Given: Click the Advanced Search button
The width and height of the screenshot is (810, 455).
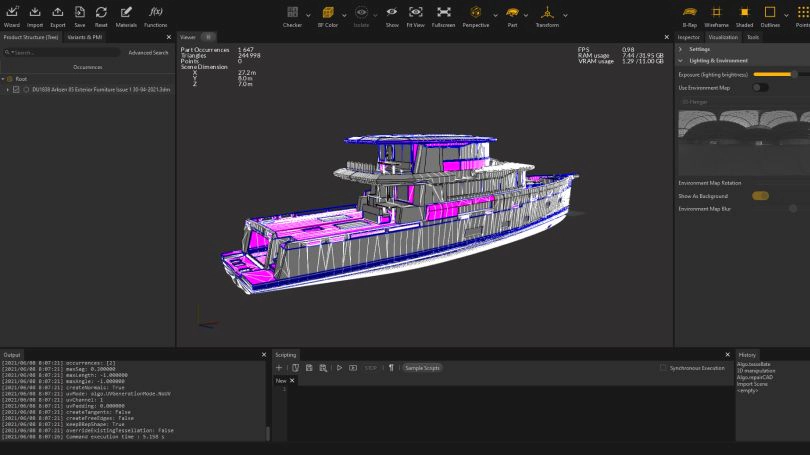Looking at the screenshot, I should 148,52.
